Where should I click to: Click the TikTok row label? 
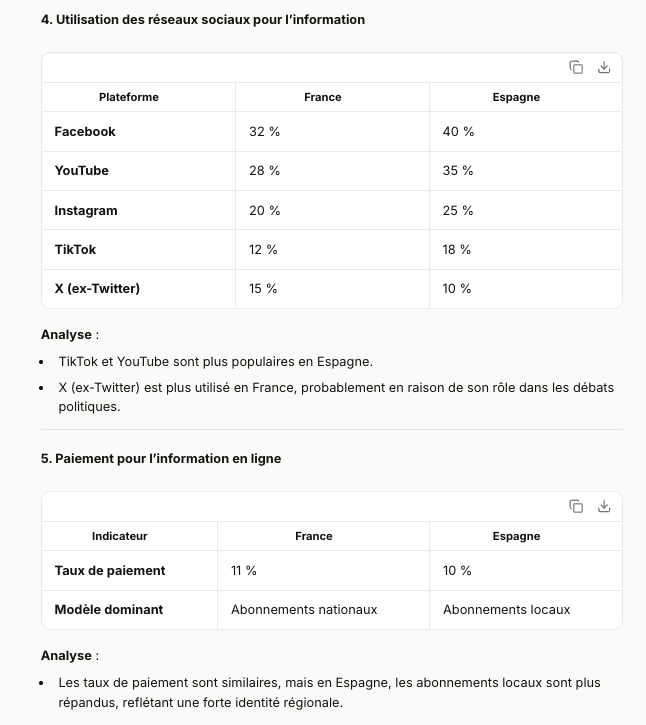(x=76, y=250)
